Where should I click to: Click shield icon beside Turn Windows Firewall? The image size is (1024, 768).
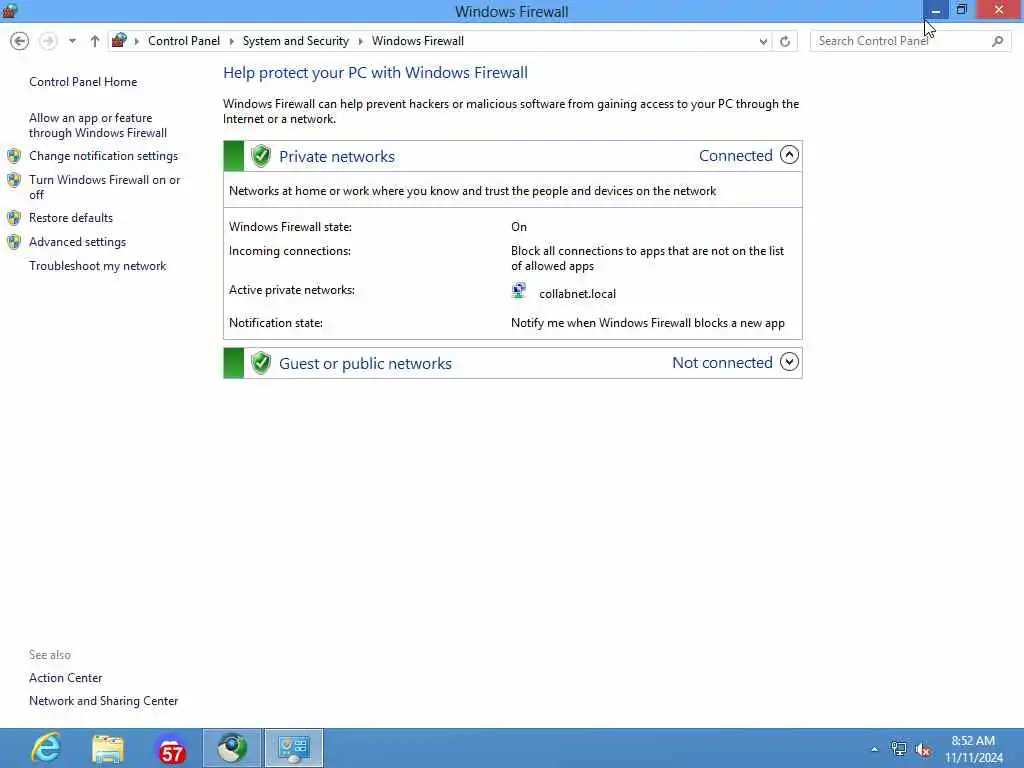[x=14, y=180]
